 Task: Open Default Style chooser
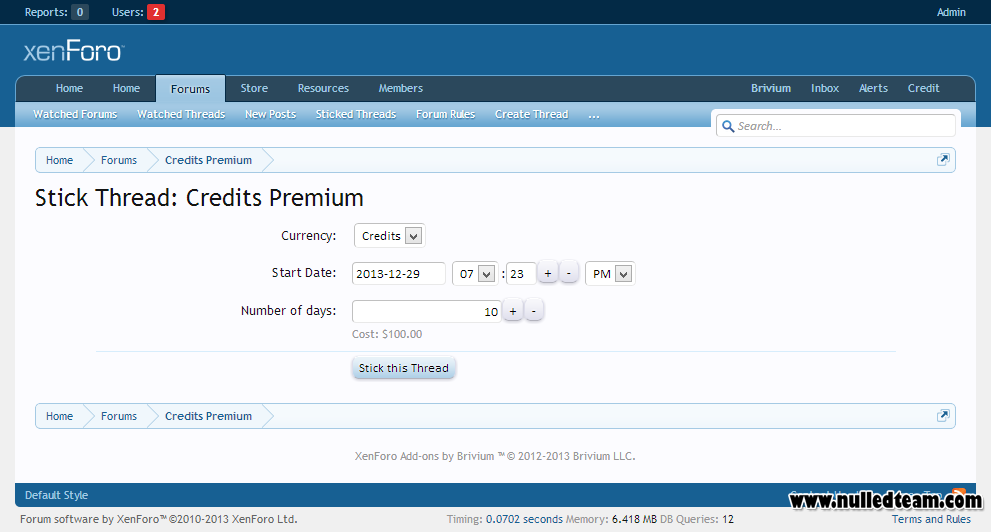tap(56, 495)
